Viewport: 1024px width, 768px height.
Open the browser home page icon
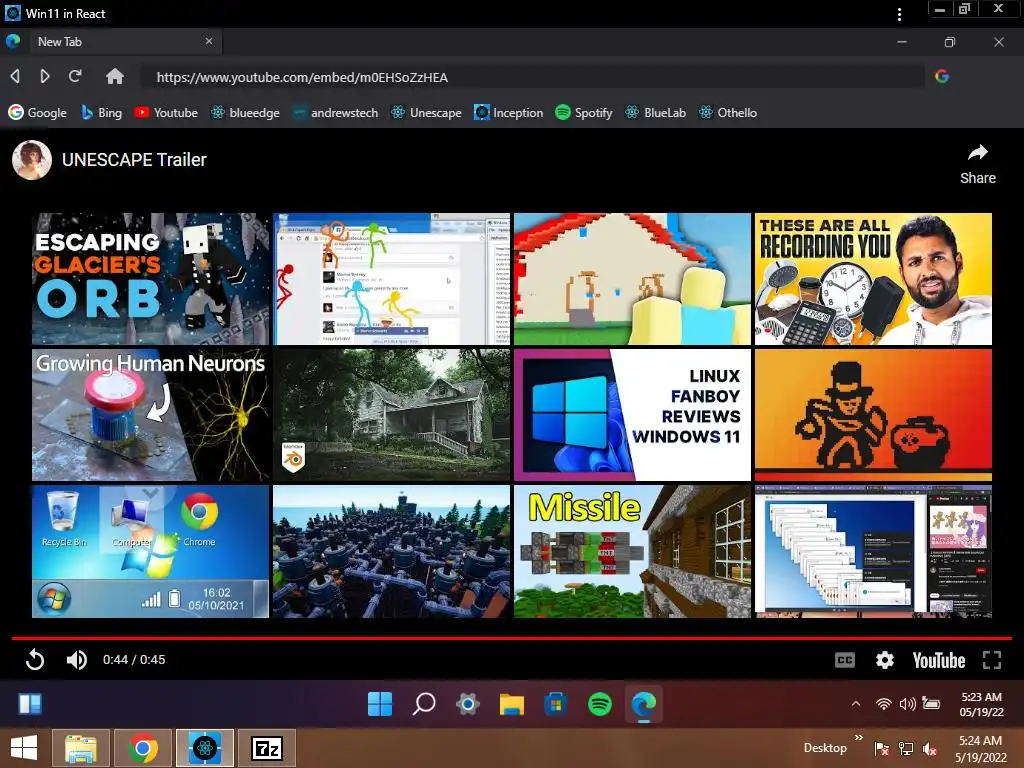(x=115, y=76)
